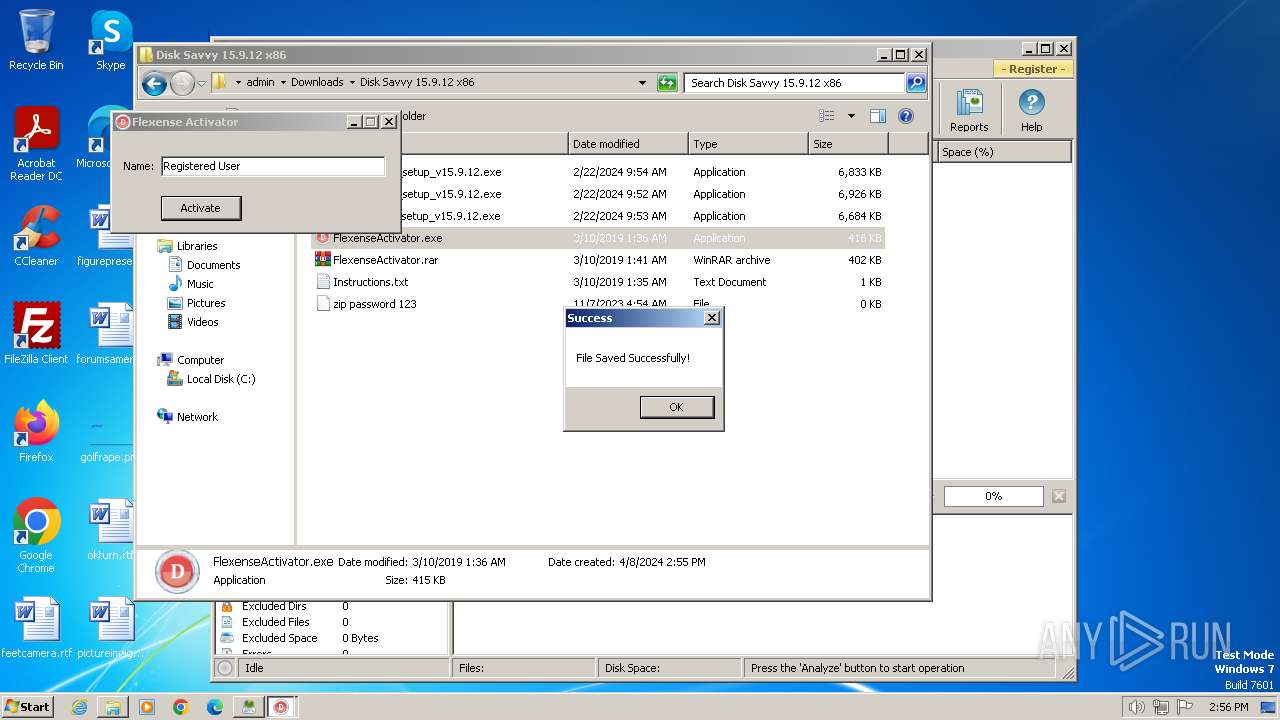Open the Reports tool in Disk Savvy
Viewport: 1280px width, 720px height.
click(968, 111)
